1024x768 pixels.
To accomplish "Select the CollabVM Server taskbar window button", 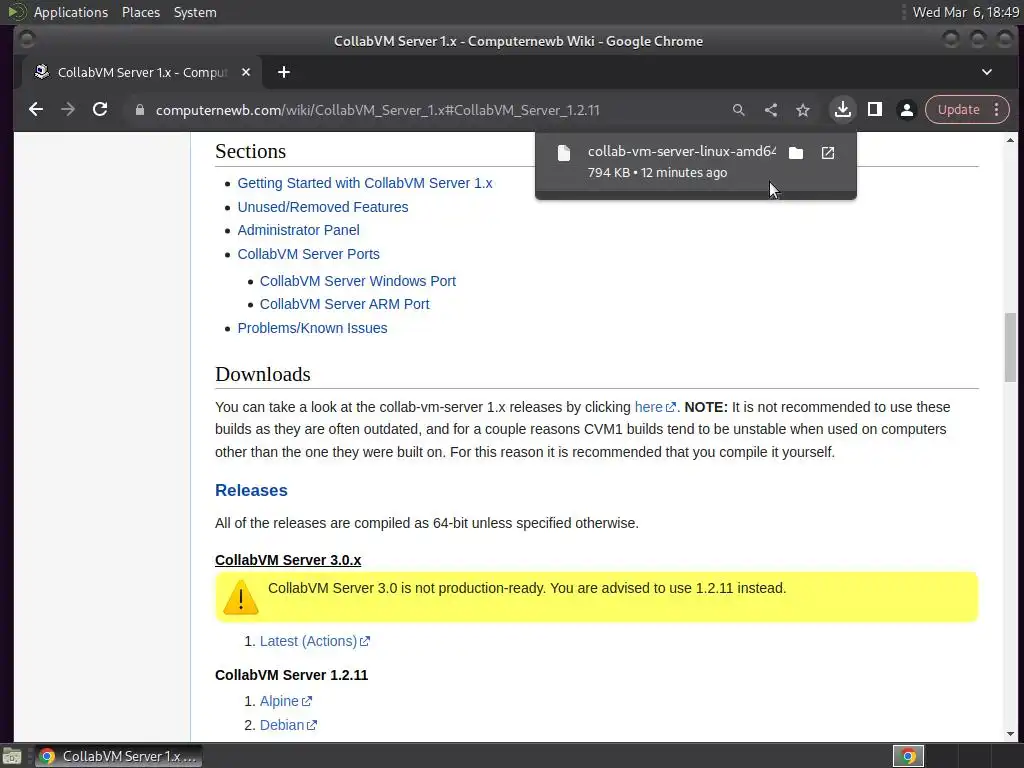I will tap(119, 756).
